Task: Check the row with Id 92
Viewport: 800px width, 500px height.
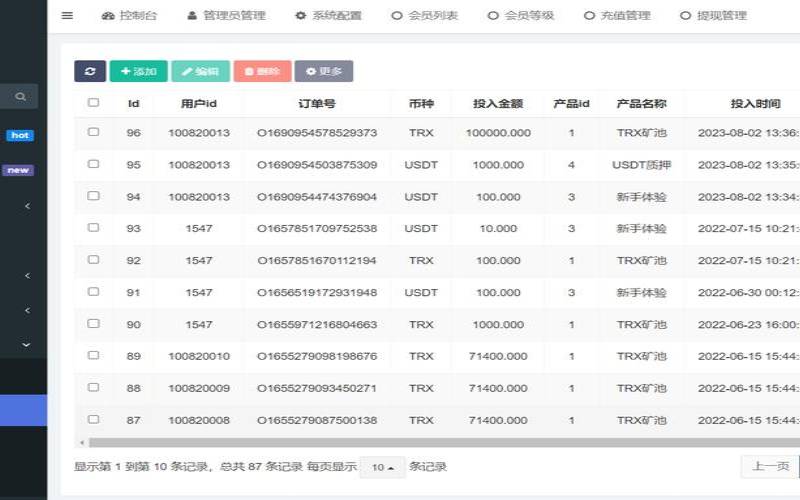Action: pos(93,259)
